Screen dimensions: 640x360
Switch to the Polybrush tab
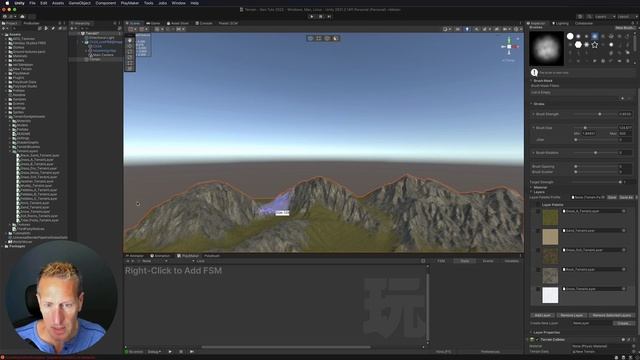pyautogui.click(x=212, y=256)
